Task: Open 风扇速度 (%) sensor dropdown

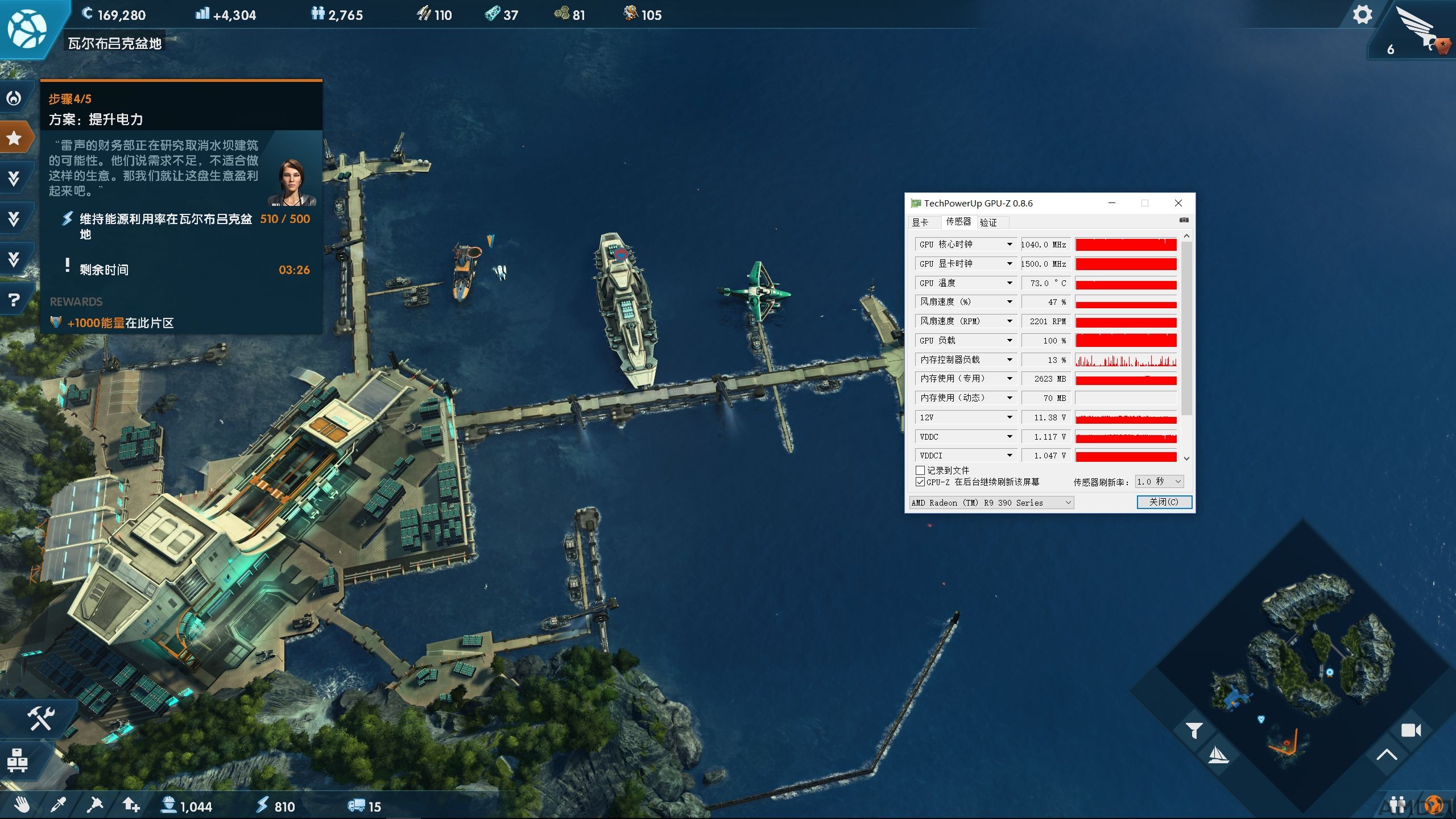Action: pos(1010,302)
